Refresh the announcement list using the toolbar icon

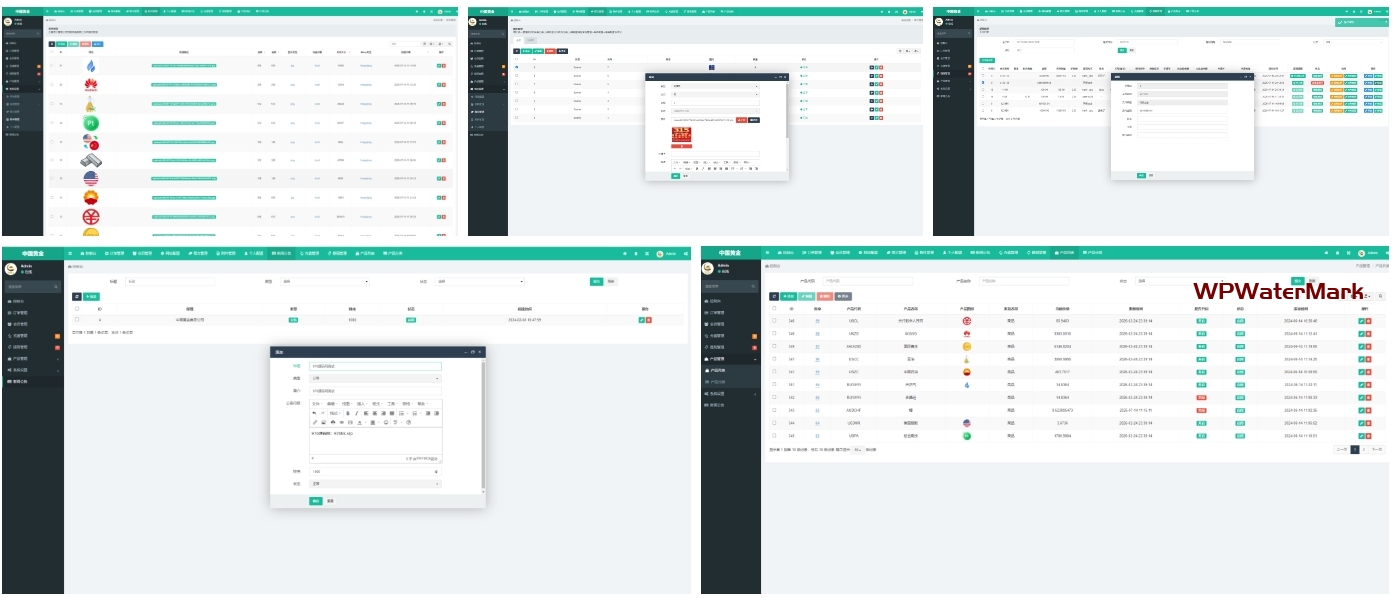77,296
